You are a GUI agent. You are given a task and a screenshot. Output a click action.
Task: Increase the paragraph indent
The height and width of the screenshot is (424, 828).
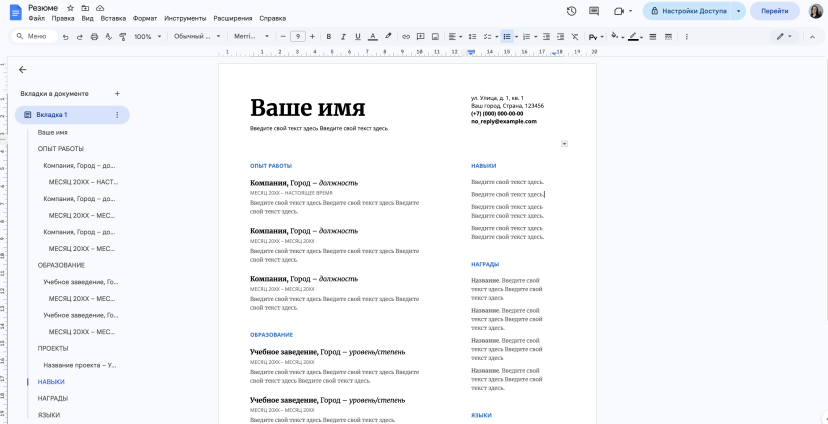(x=560, y=36)
